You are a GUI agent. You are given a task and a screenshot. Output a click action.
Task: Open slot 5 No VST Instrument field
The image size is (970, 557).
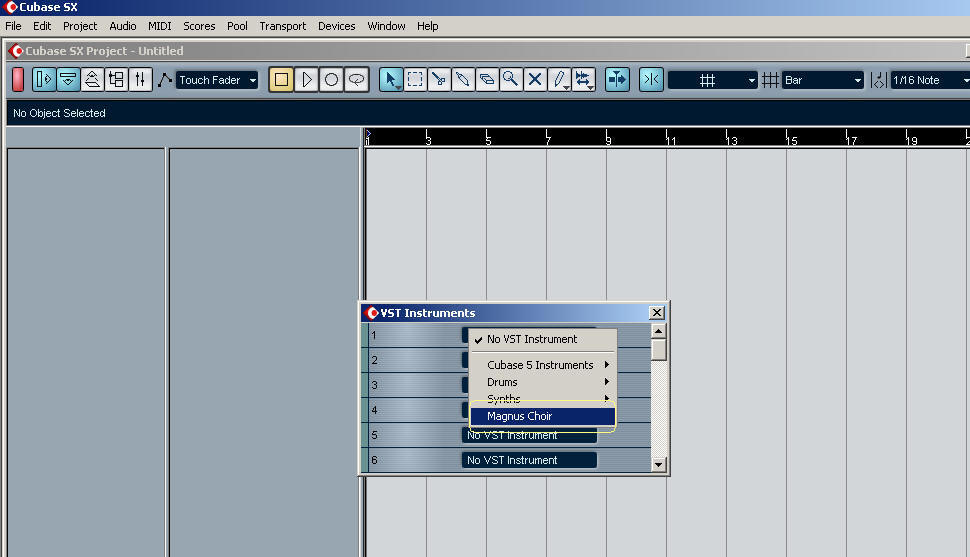tap(529, 435)
